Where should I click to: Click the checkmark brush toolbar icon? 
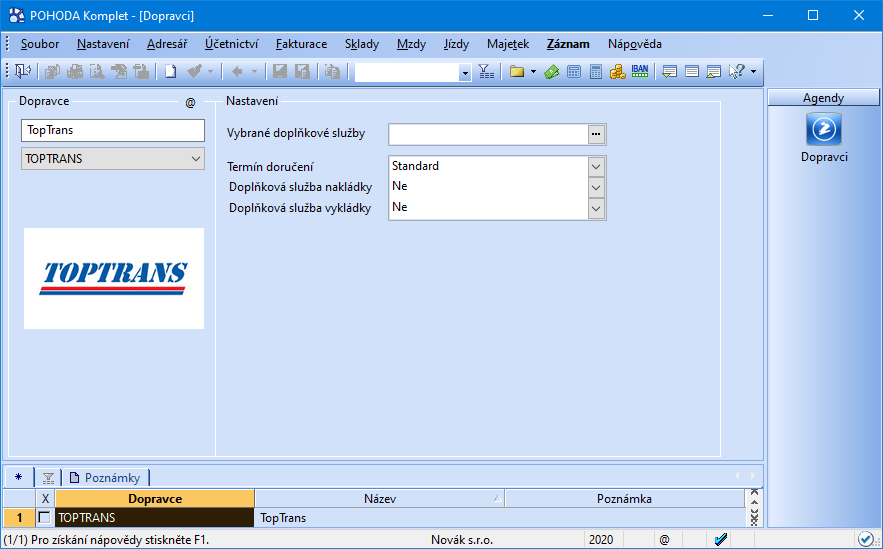(x=194, y=72)
